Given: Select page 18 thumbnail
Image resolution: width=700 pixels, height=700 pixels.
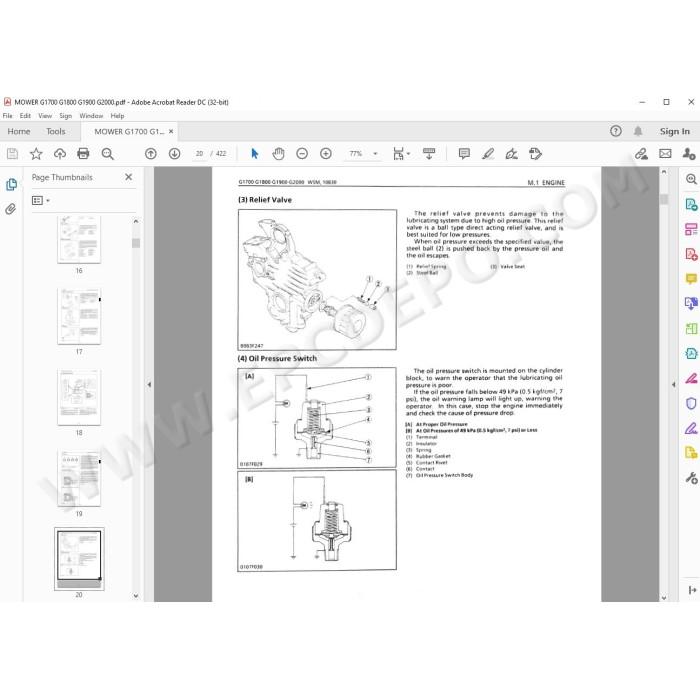Looking at the screenshot, I should [79, 397].
